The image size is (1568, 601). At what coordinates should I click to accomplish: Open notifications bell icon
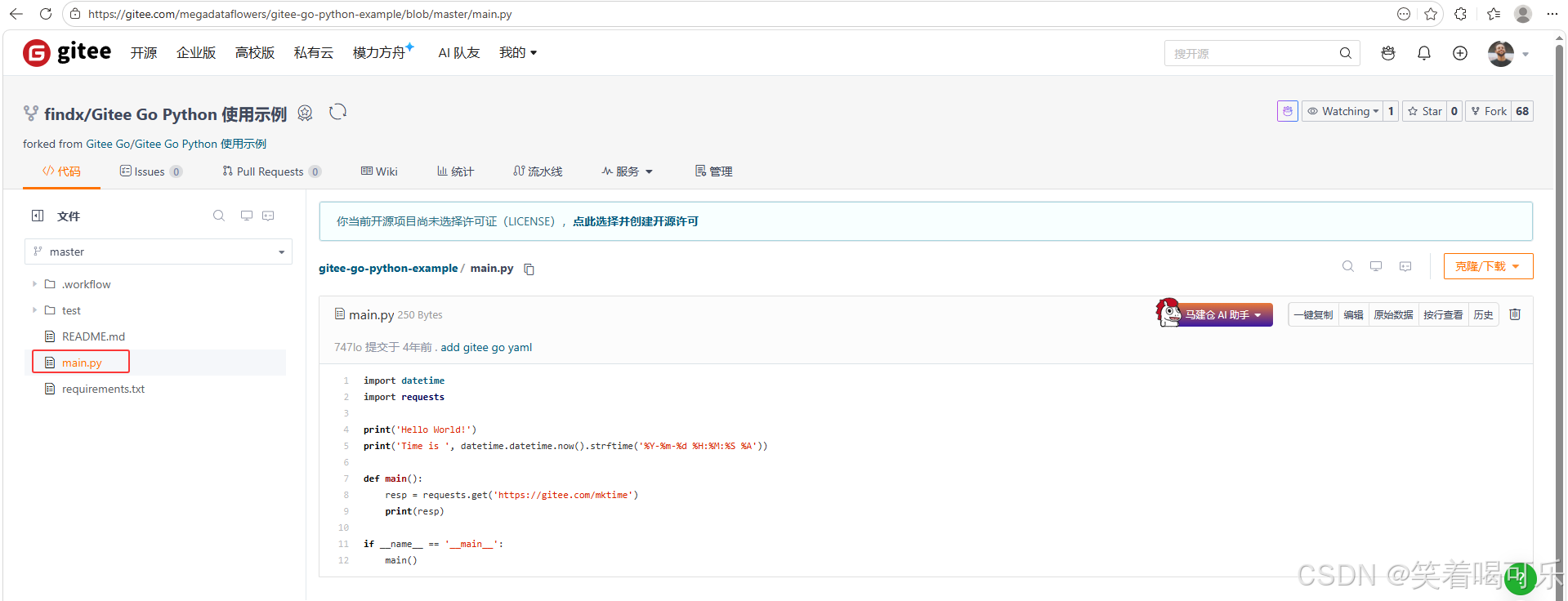pyautogui.click(x=1424, y=53)
